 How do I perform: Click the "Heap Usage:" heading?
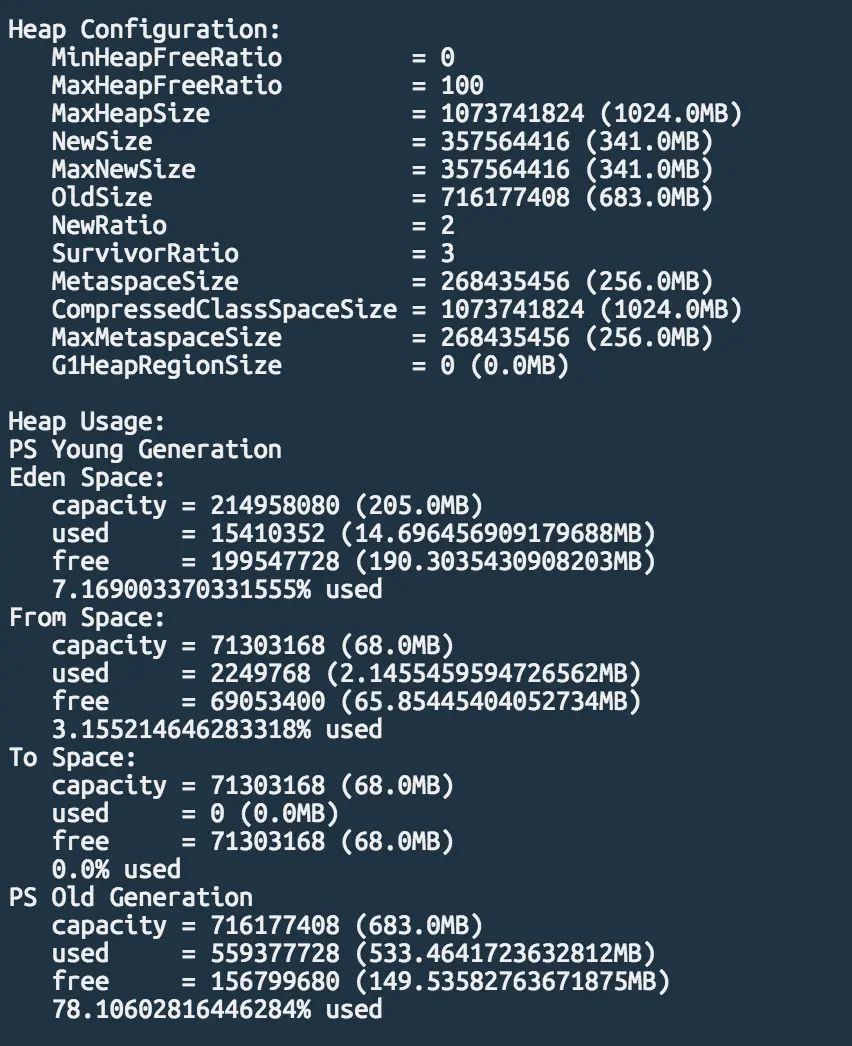[87, 421]
